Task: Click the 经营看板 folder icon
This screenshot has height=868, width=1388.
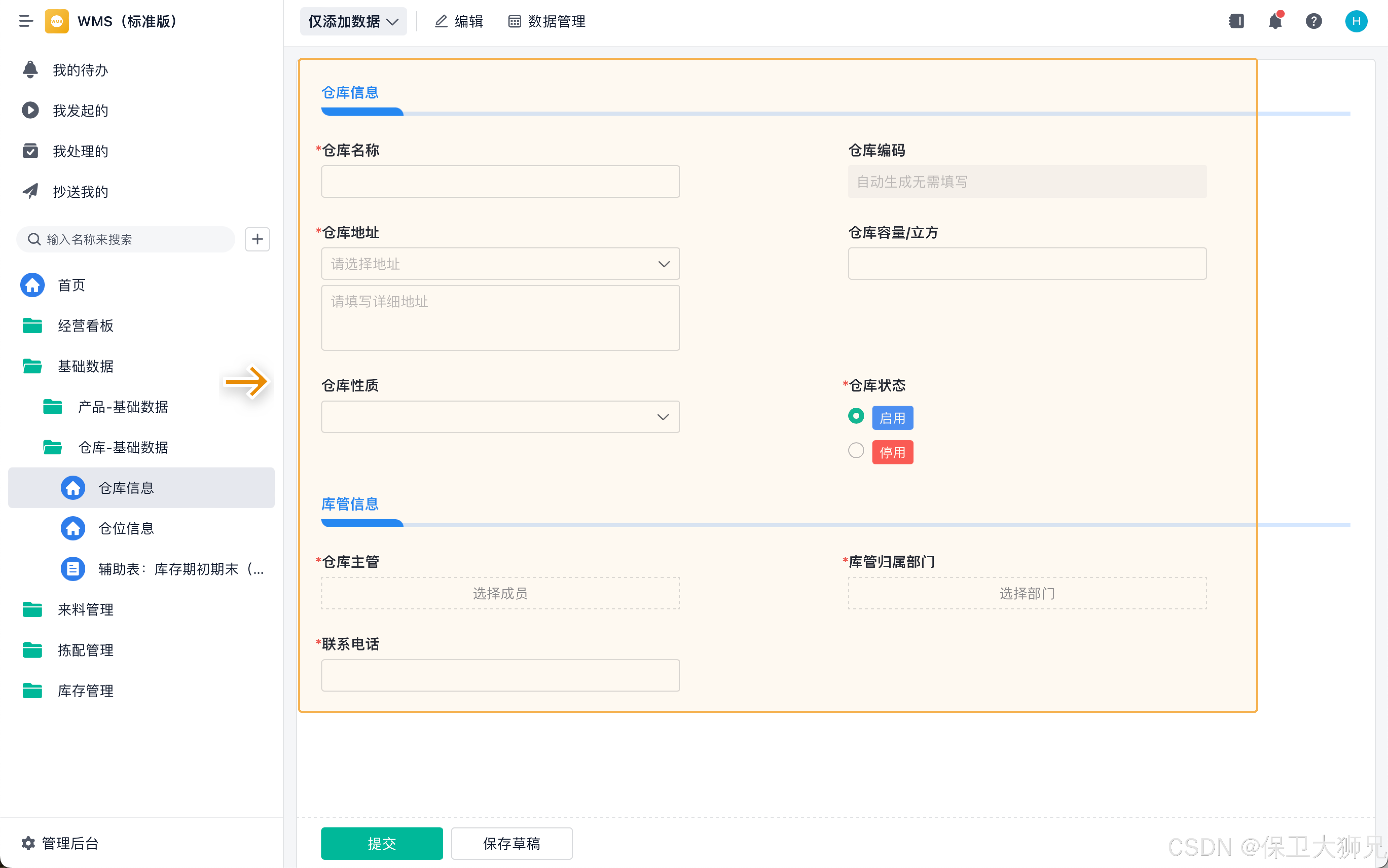Action: [33, 325]
